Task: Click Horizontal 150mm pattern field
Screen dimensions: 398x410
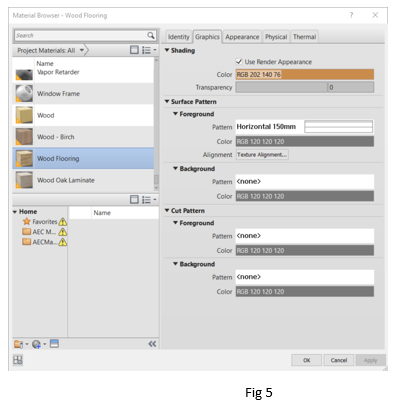Action: 305,127
